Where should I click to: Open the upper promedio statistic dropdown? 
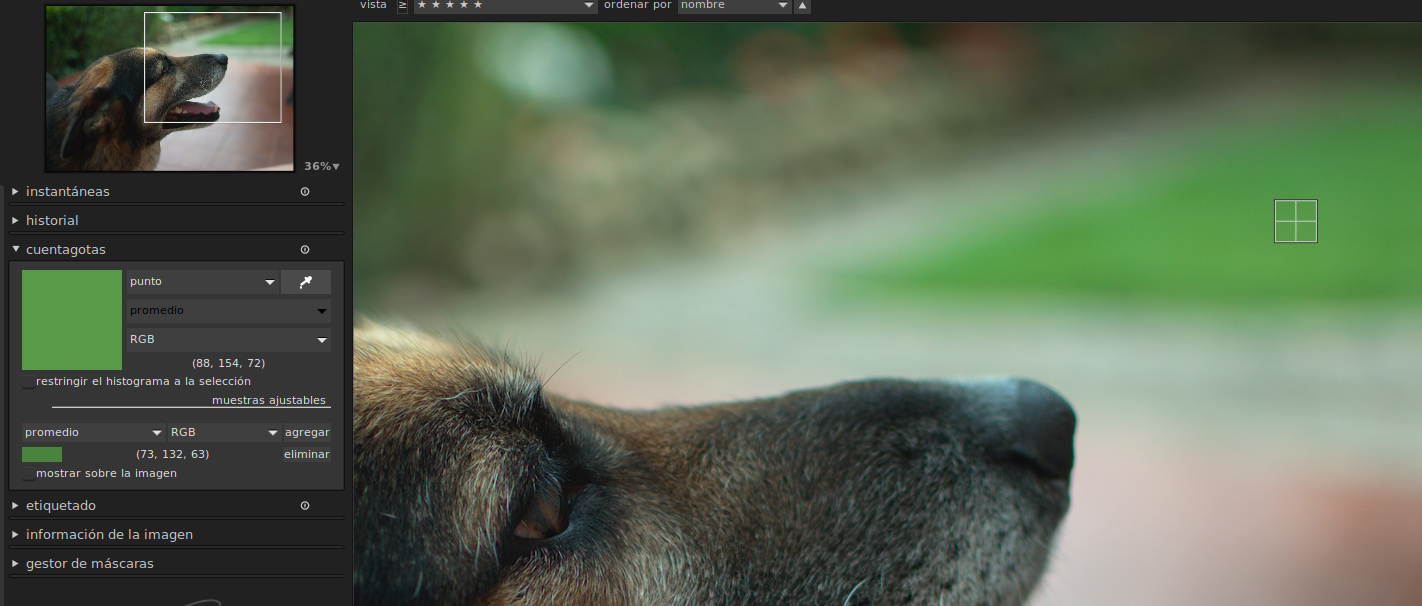point(228,311)
